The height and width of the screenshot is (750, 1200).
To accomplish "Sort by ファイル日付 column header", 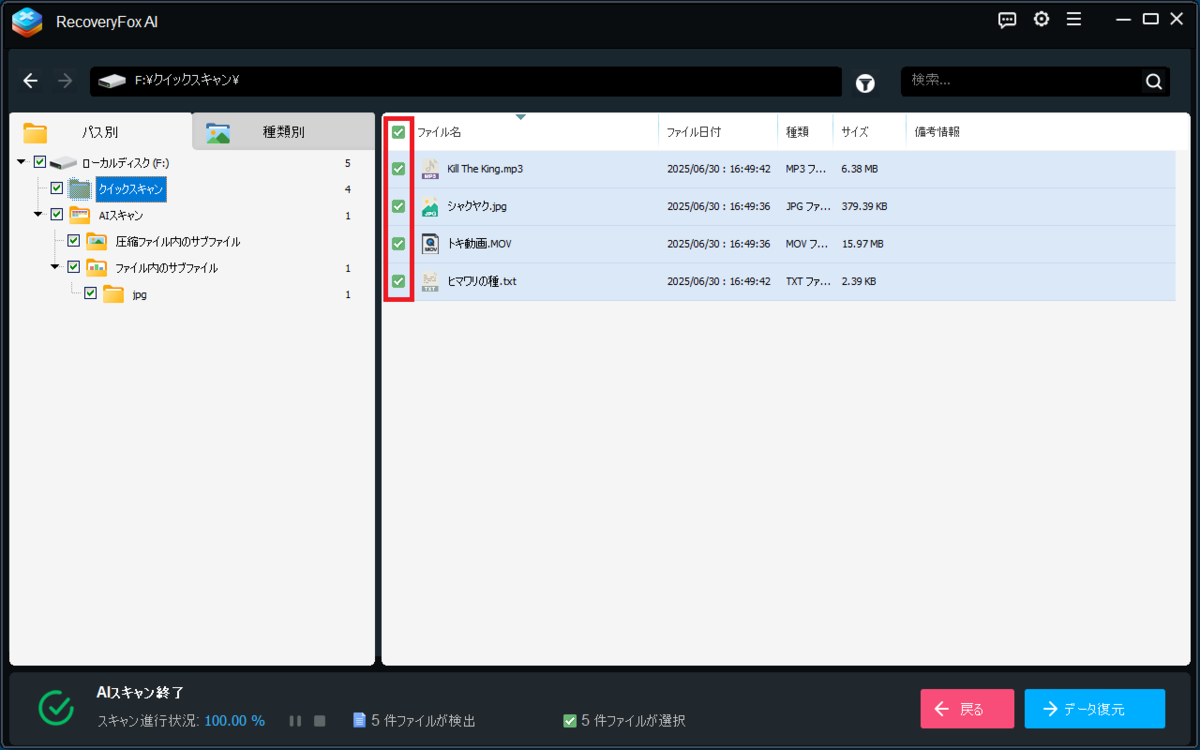I will (x=694, y=132).
